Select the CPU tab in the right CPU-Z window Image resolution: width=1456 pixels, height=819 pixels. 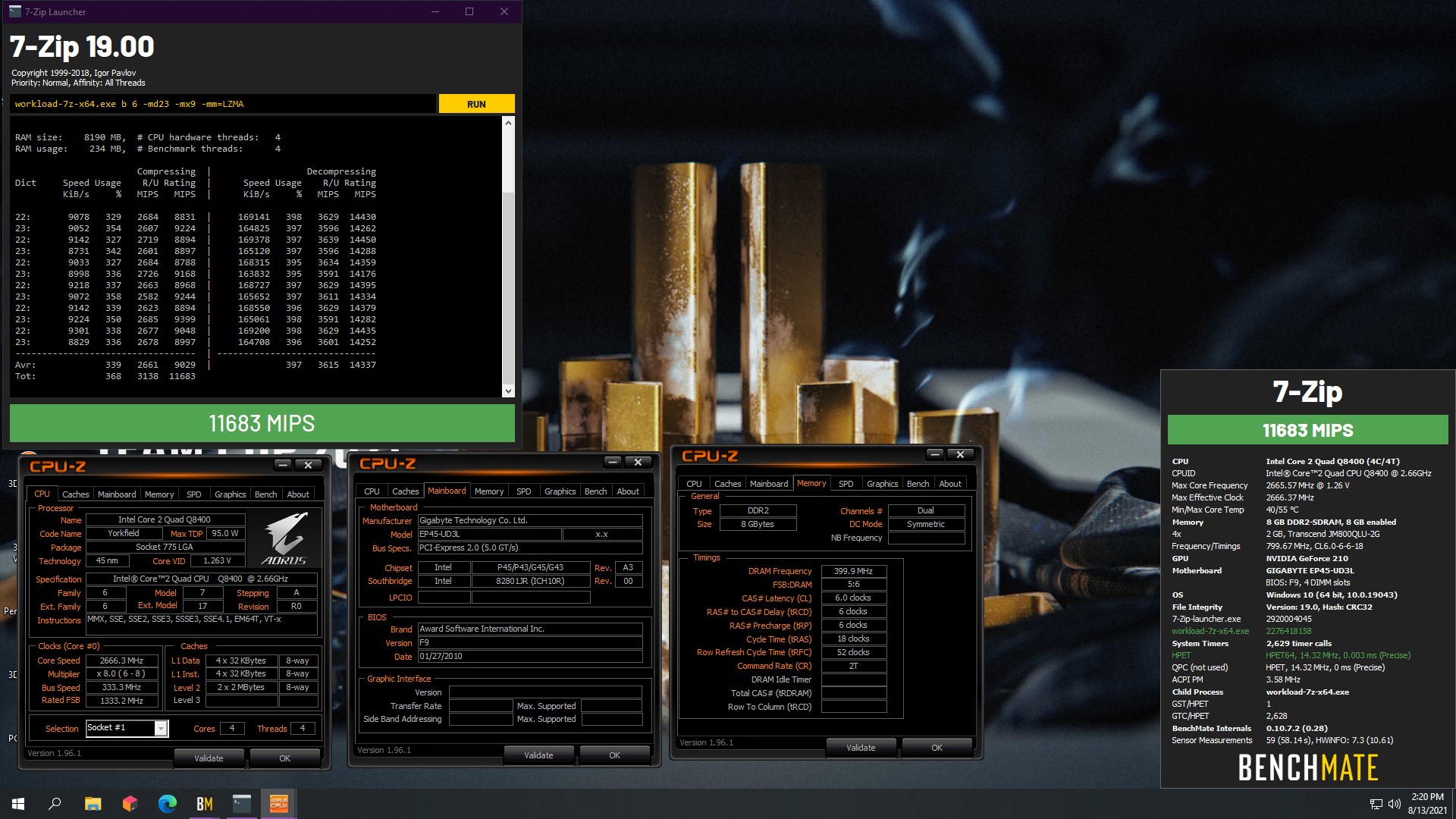[694, 484]
